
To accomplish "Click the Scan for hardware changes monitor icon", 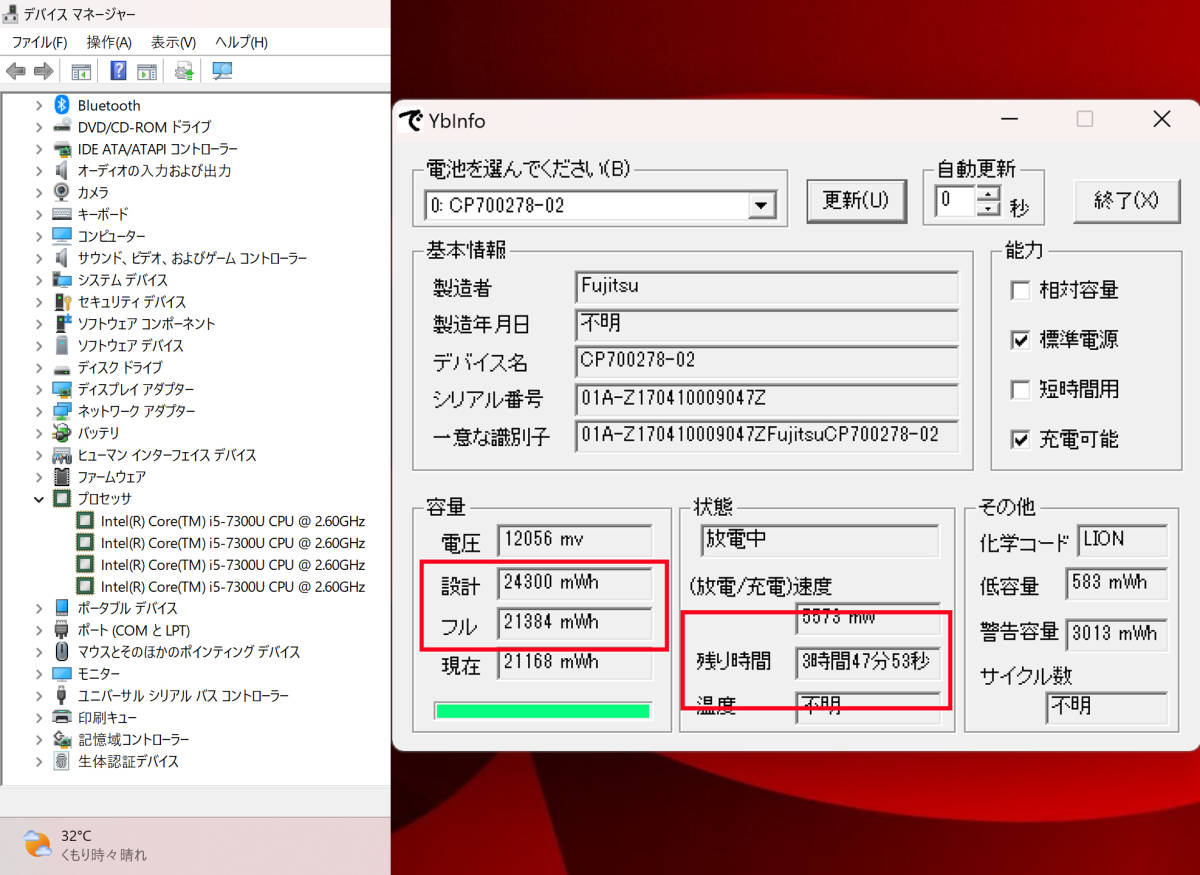I will (222, 71).
